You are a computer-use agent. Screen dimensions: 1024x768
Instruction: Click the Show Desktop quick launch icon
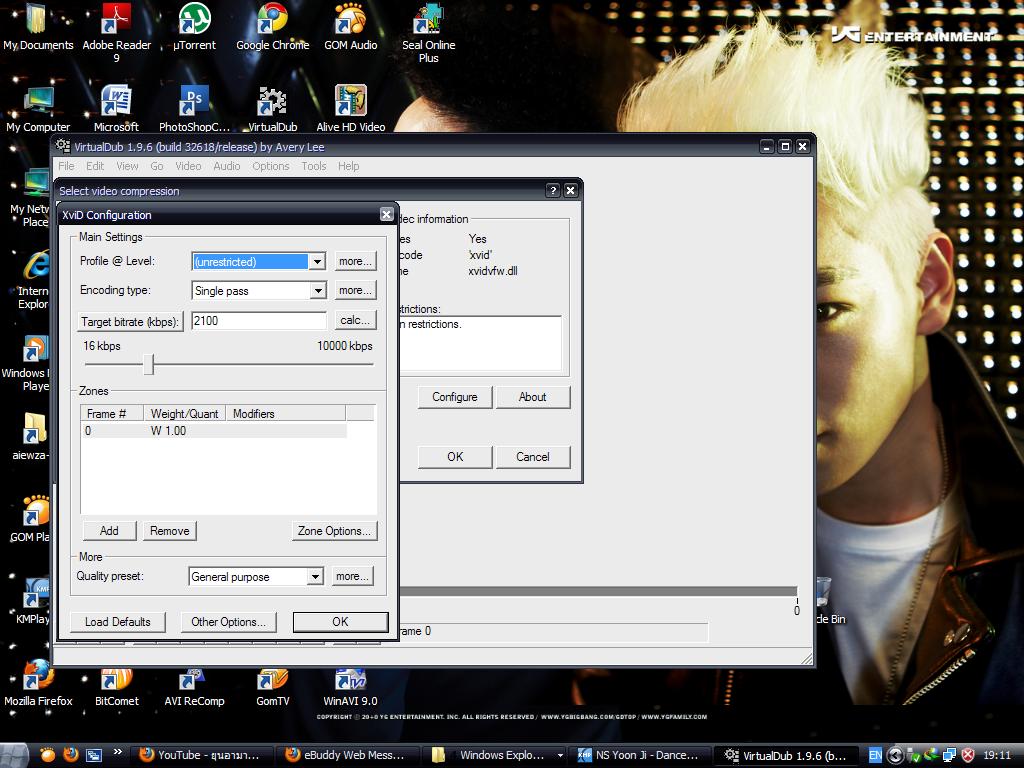(x=93, y=756)
